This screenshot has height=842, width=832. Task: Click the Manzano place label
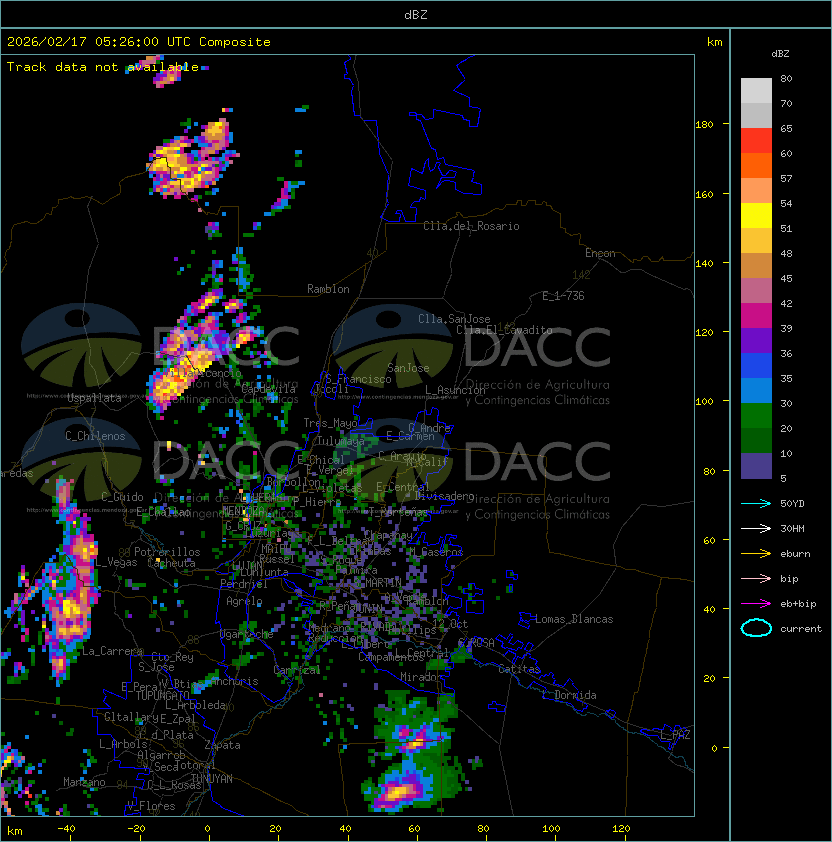pyautogui.click(x=84, y=782)
